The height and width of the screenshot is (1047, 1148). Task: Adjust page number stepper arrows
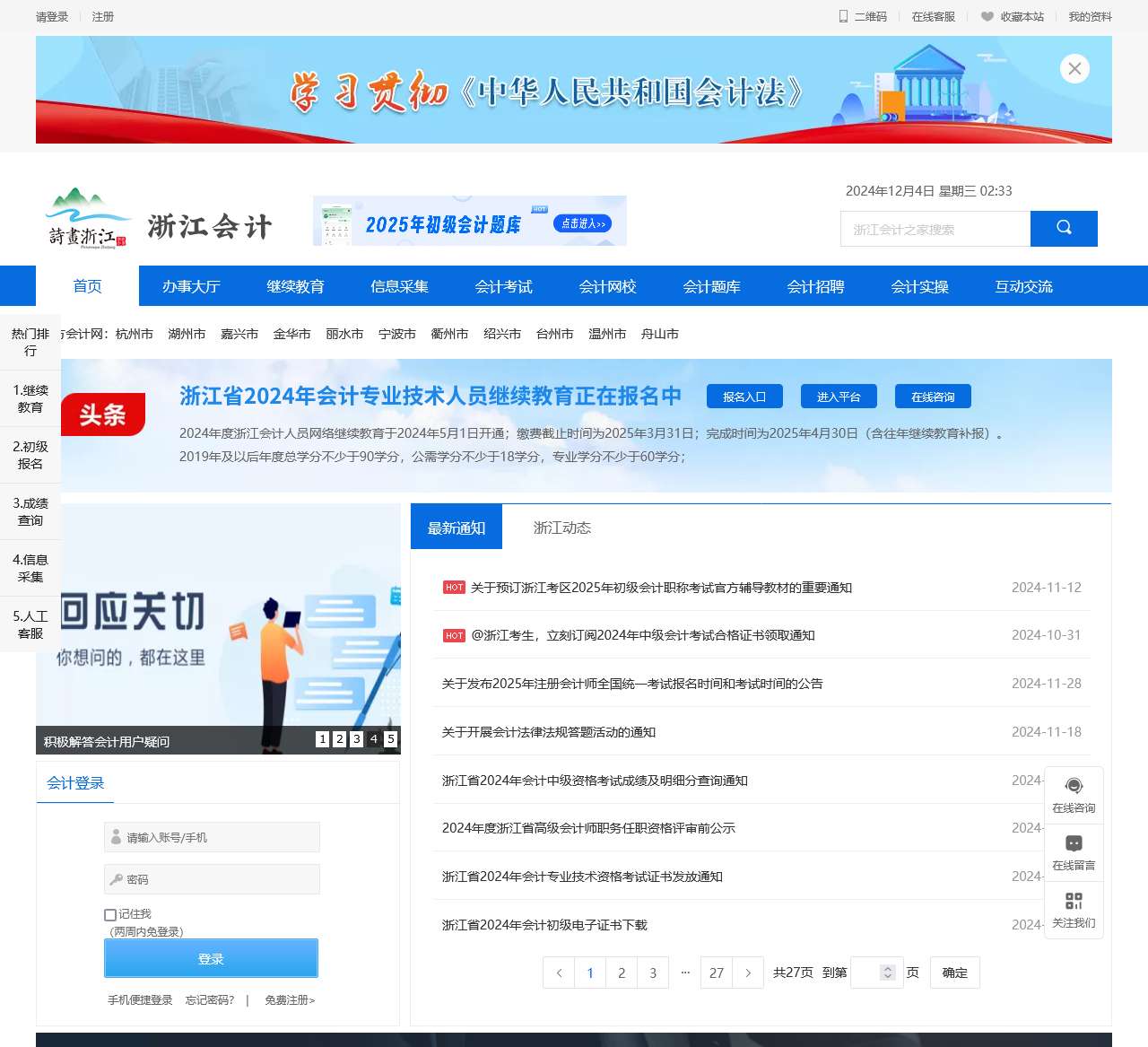pyautogui.click(x=888, y=973)
